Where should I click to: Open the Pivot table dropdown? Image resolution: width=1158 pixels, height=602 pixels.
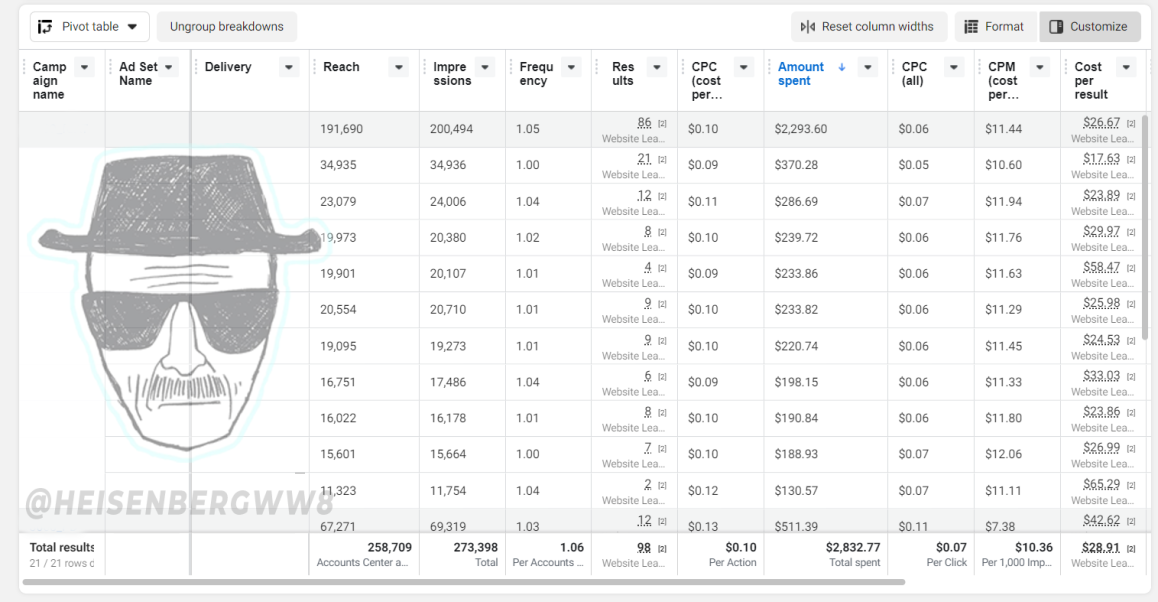pyautogui.click(x=89, y=27)
